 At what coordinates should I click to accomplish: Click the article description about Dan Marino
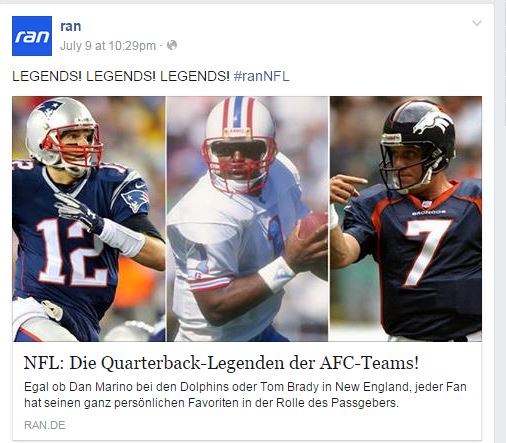[245, 395]
